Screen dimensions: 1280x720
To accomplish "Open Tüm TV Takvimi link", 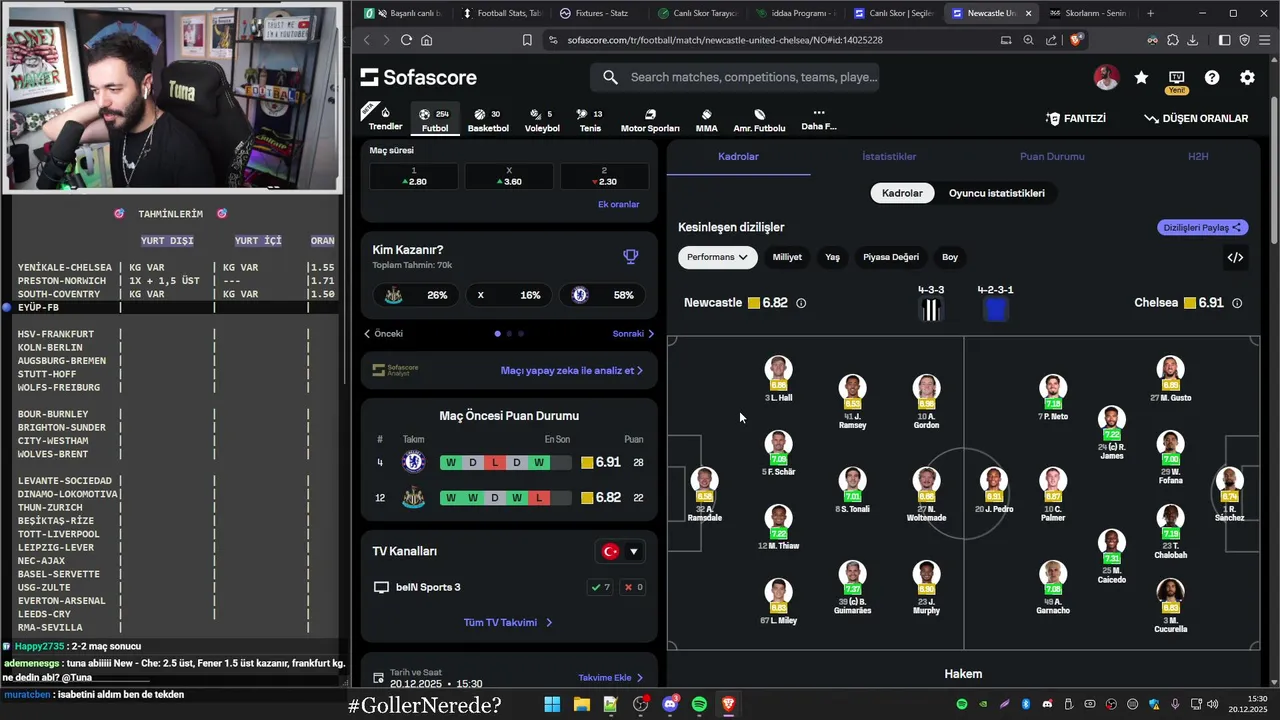I will pos(508,623).
